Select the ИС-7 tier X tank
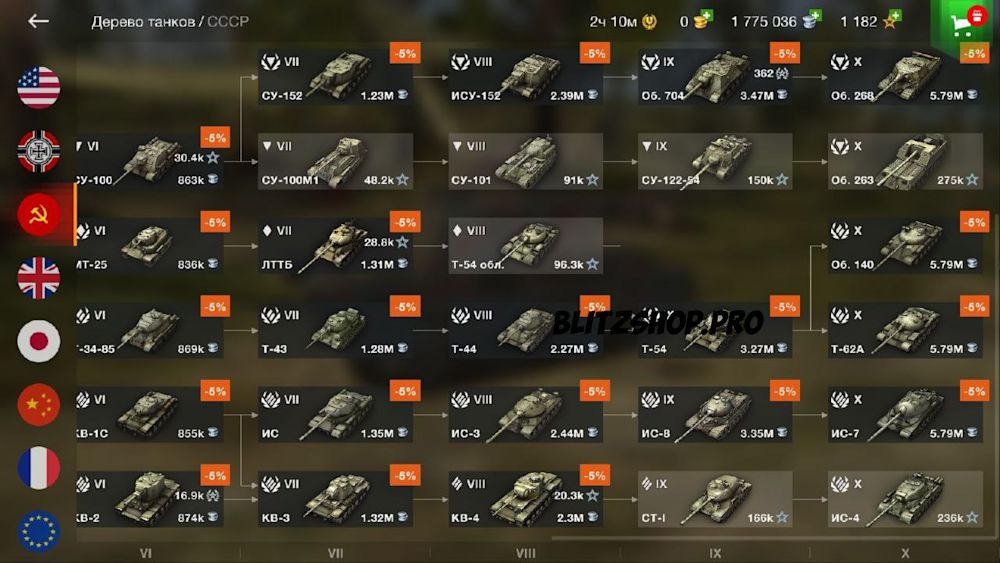Screen dimensions: 1000x563 (x=905, y=414)
